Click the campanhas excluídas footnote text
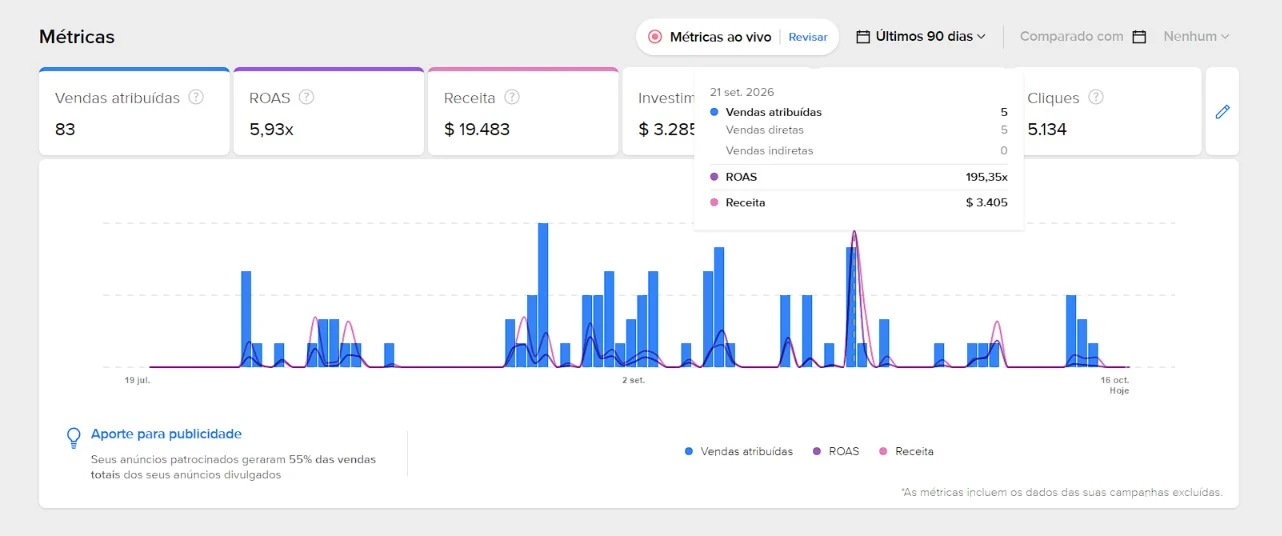 pyautogui.click(x=1061, y=493)
